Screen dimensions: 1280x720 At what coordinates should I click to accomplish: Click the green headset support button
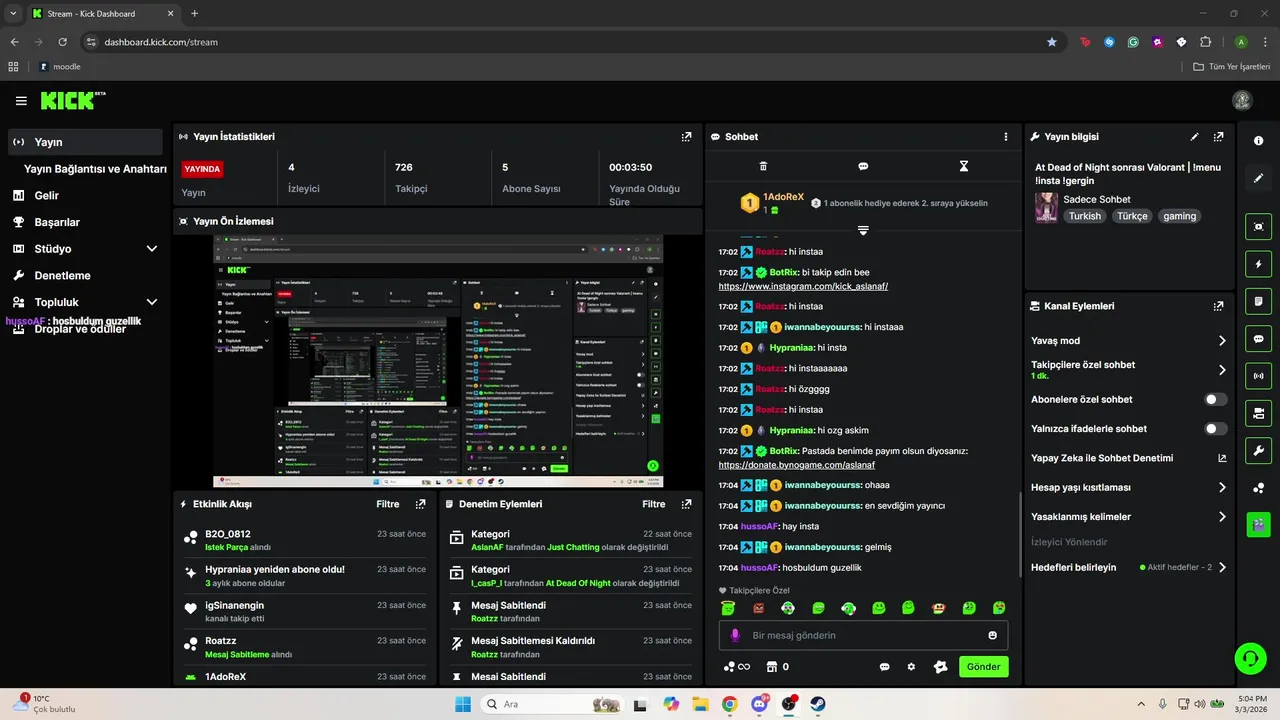(1249, 658)
